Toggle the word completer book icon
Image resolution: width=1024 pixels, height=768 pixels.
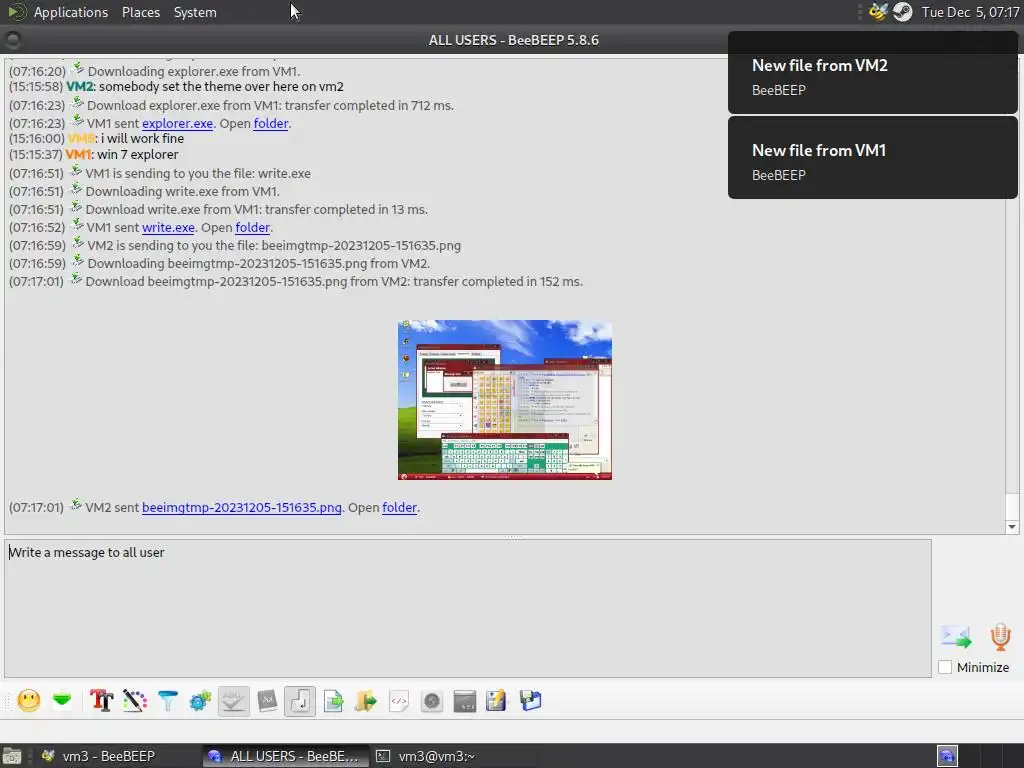pyautogui.click(x=267, y=701)
